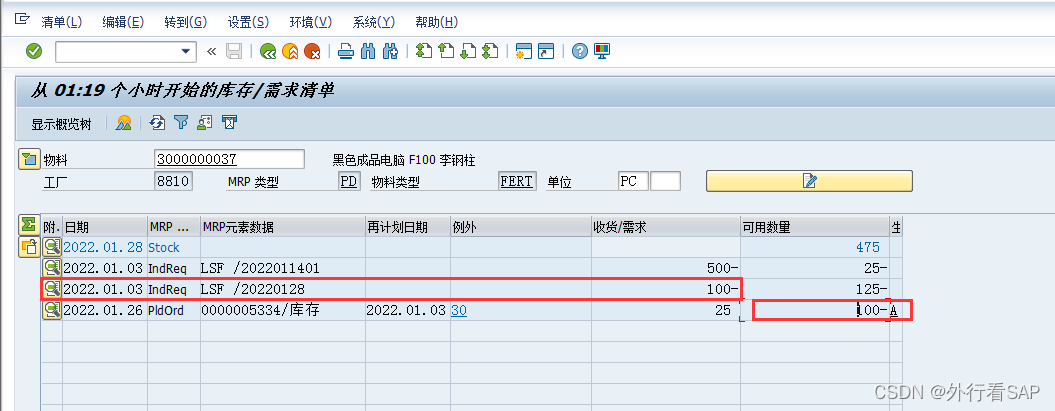Select the Stock cell dated 2022.01.28
The height and width of the screenshot is (411, 1055).
click(105, 248)
